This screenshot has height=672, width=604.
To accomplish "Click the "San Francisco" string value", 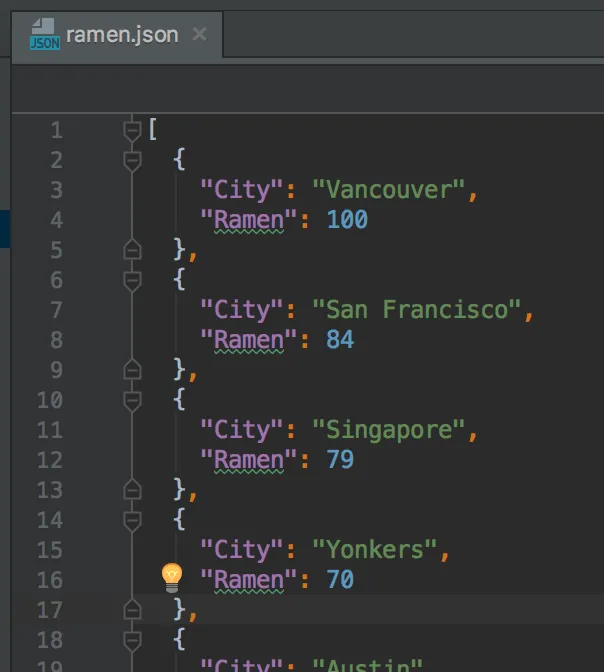I will (417, 309).
